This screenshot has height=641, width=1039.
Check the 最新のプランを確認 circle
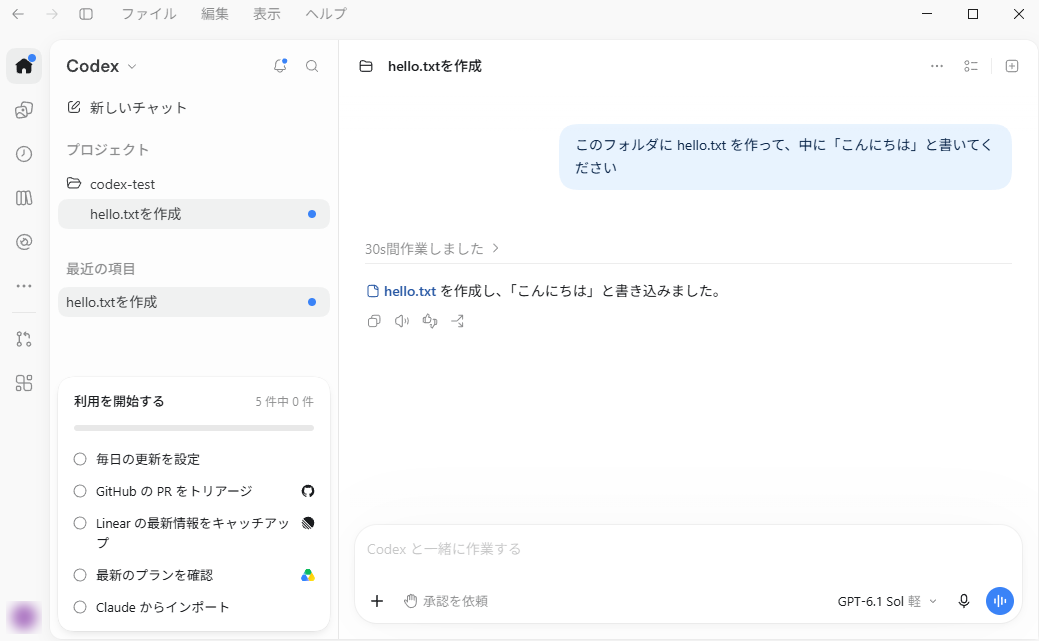[x=80, y=575]
